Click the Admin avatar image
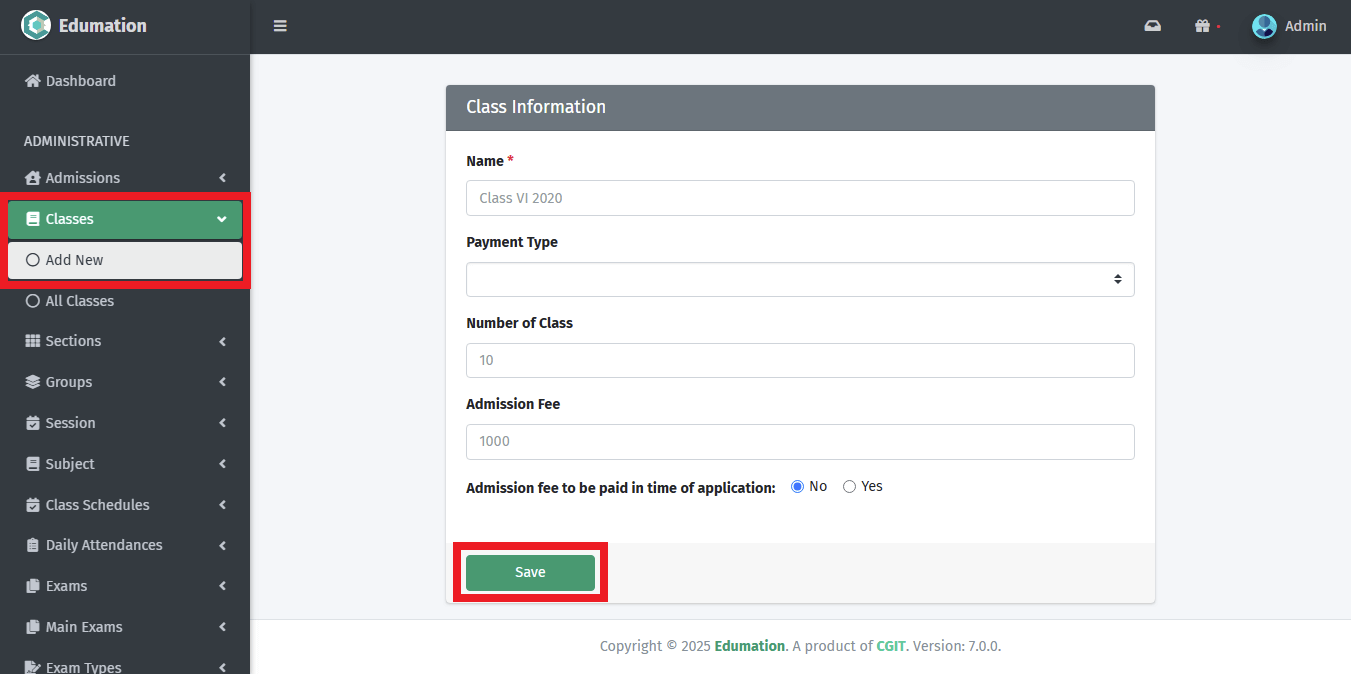Screen dimensions: 1351x674 tap(1264, 26)
